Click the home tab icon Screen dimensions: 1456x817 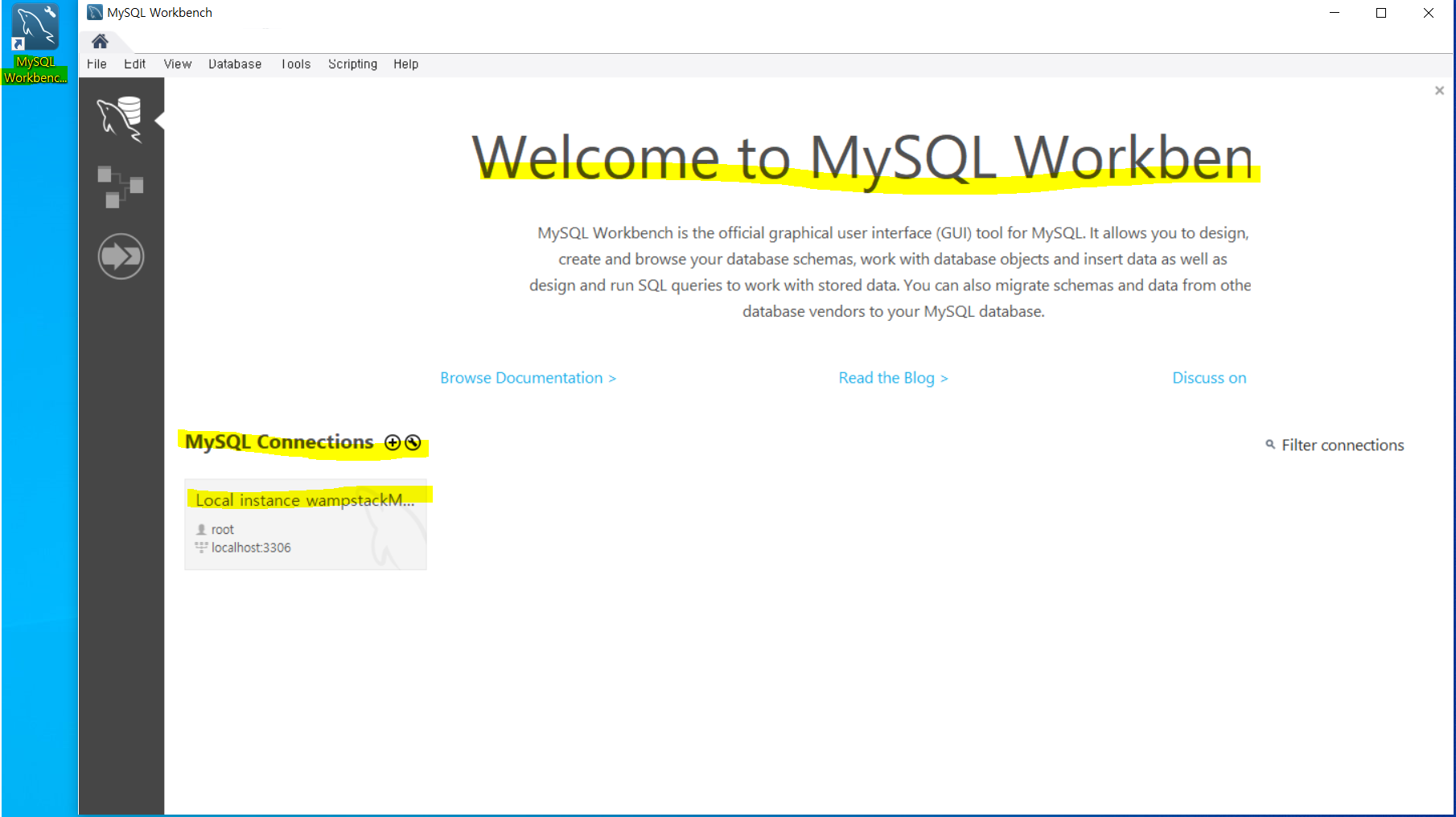100,41
